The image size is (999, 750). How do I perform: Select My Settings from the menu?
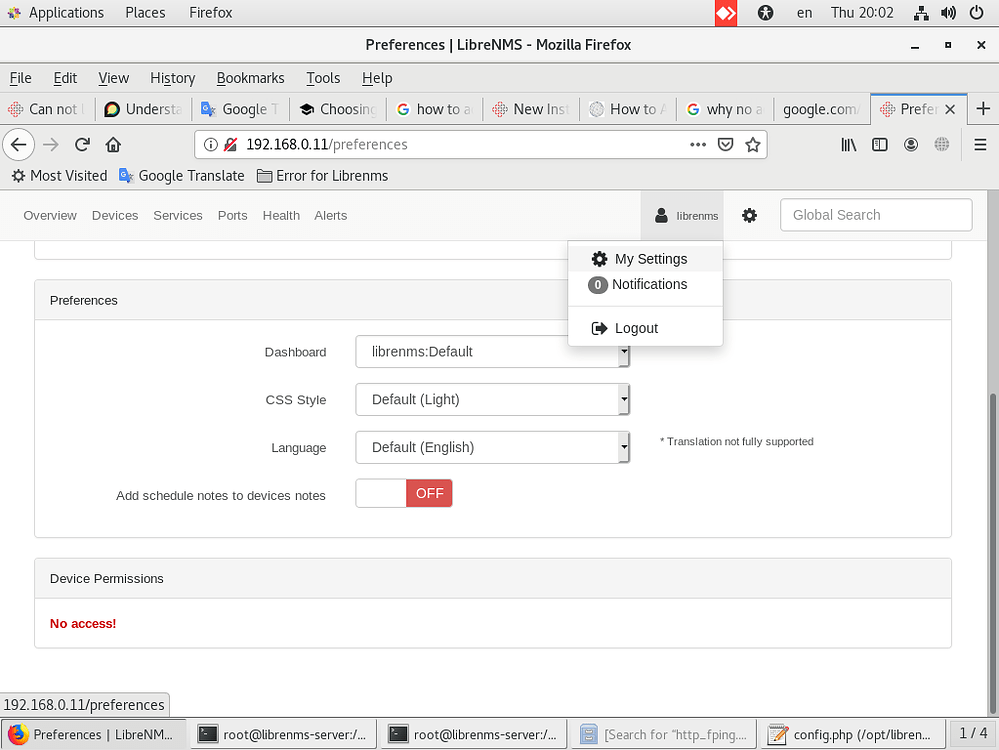(650, 258)
